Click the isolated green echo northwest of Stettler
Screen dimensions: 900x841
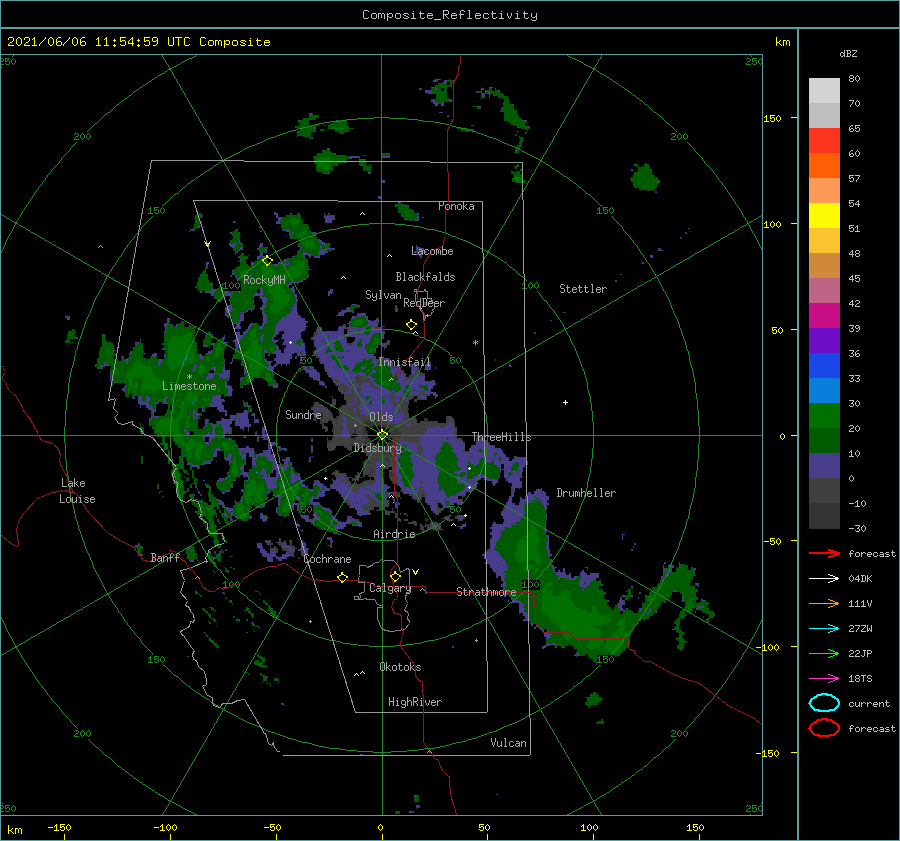[644, 177]
